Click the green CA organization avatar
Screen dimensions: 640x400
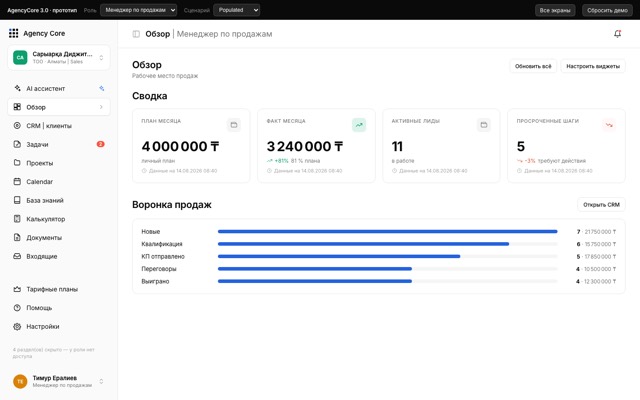(20, 57)
